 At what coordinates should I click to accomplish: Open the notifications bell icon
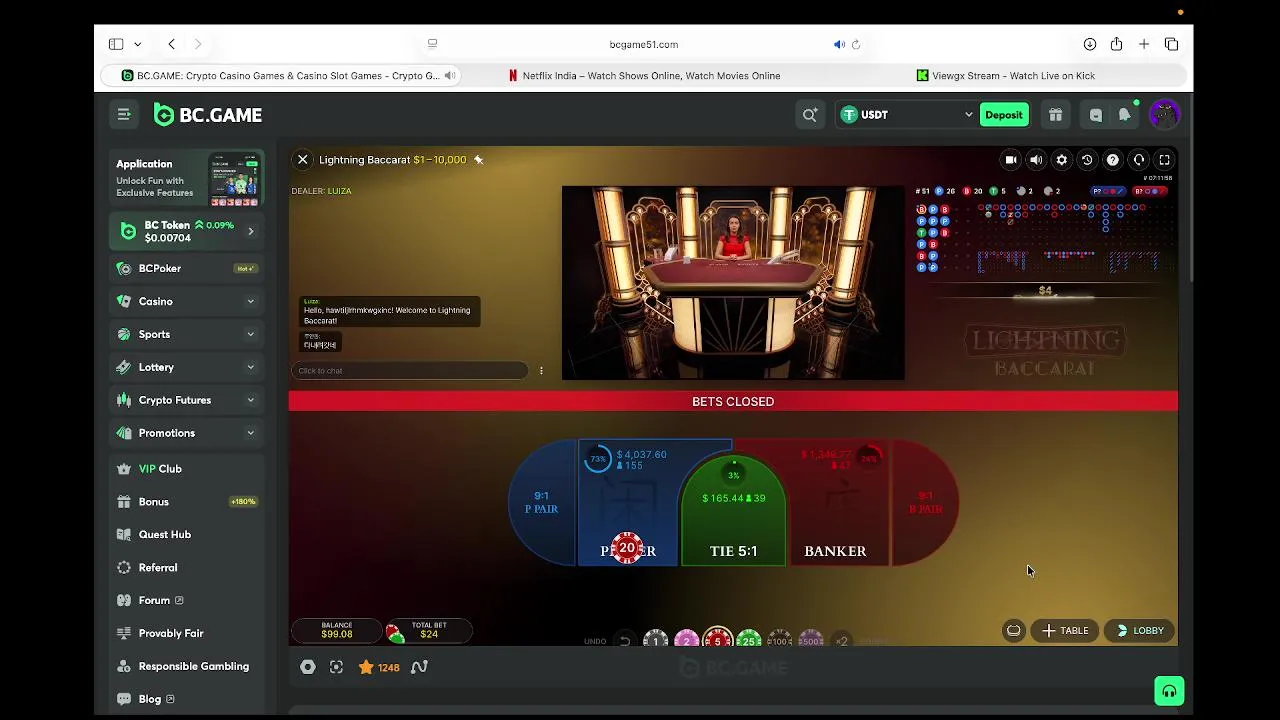[1125, 115]
